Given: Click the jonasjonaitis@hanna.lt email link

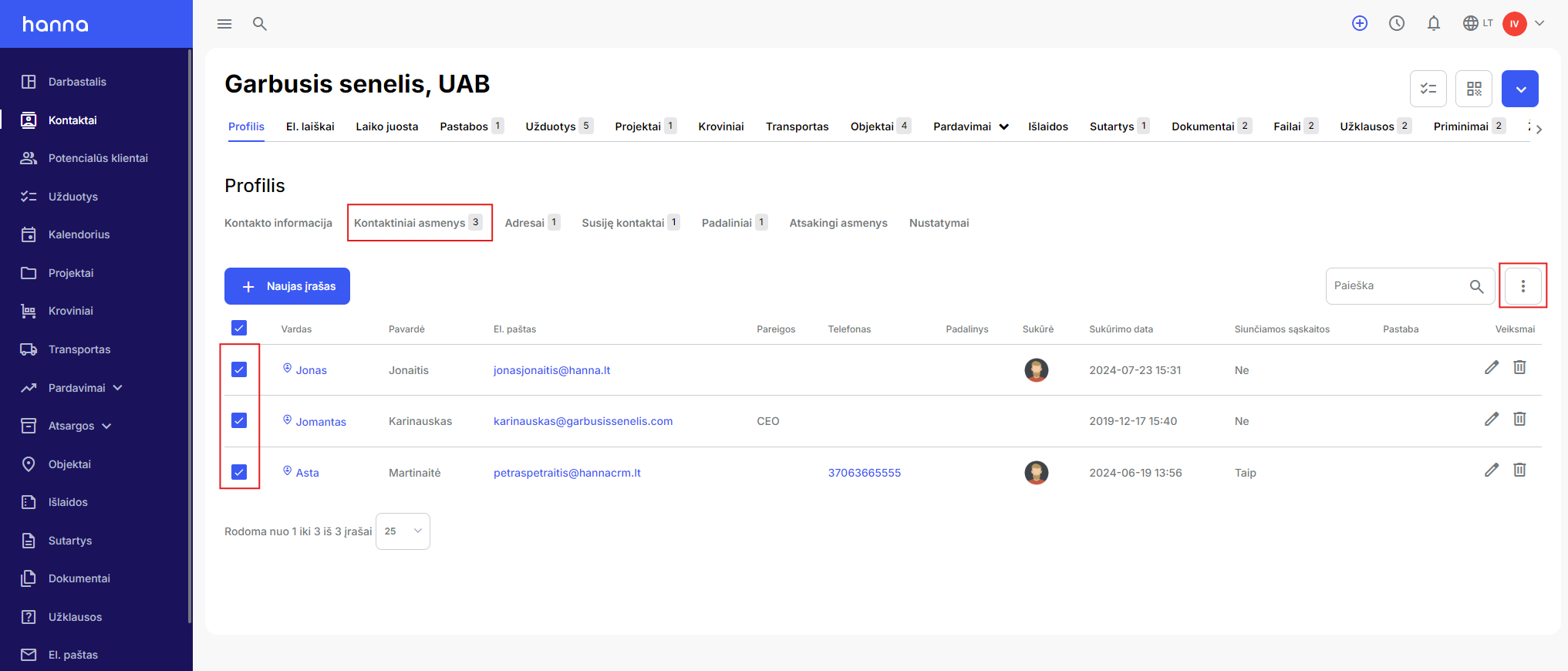Looking at the screenshot, I should pyautogui.click(x=551, y=370).
